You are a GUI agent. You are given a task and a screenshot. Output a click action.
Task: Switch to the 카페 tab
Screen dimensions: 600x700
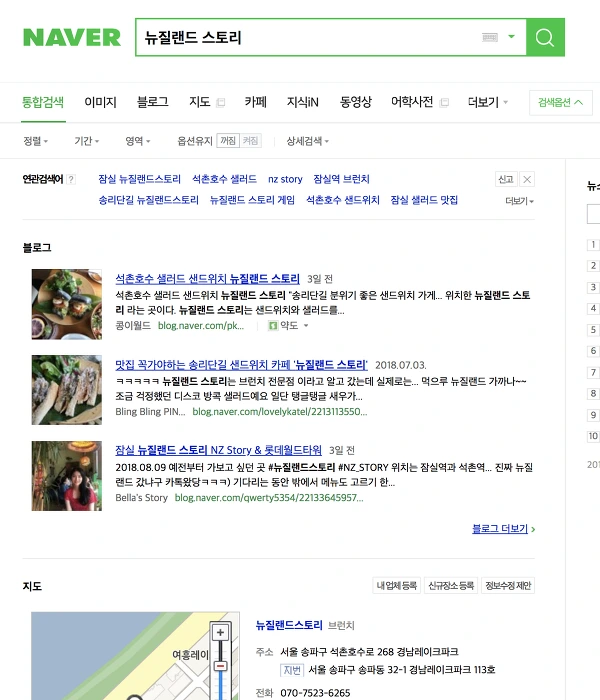[x=255, y=102]
